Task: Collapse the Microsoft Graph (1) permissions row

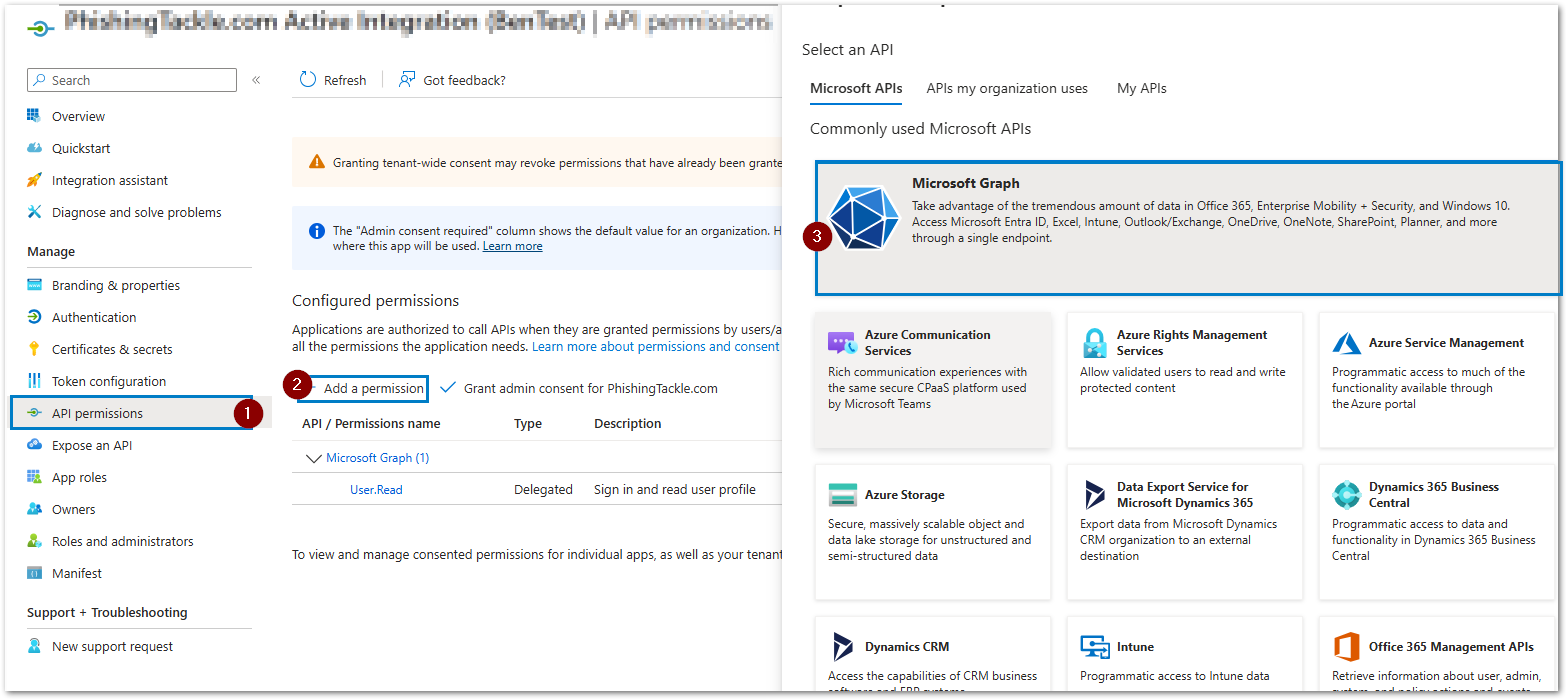Action: [x=312, y=458]
